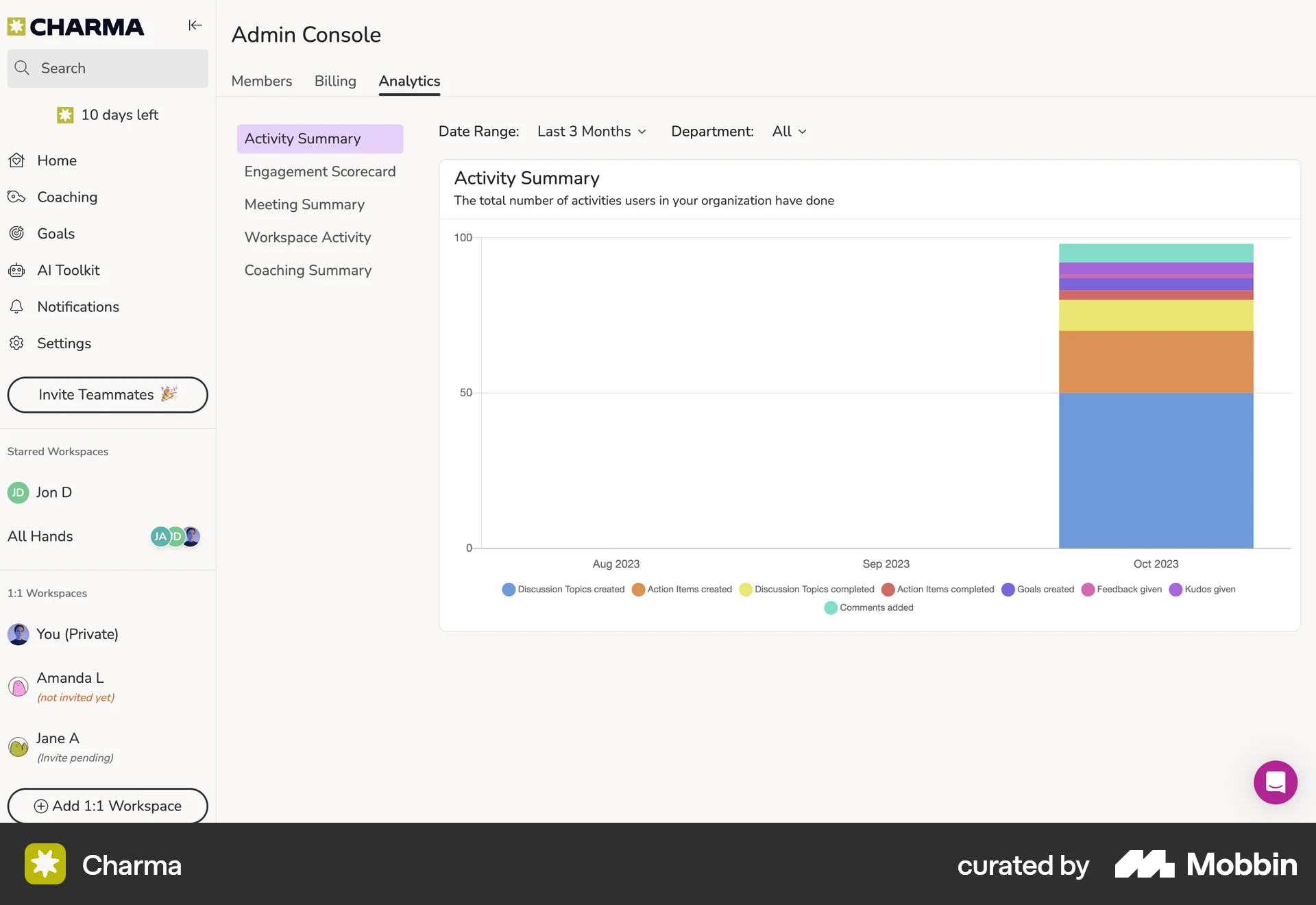Switch to the Billing tab
1316x905 pixels.
[335, 81]
